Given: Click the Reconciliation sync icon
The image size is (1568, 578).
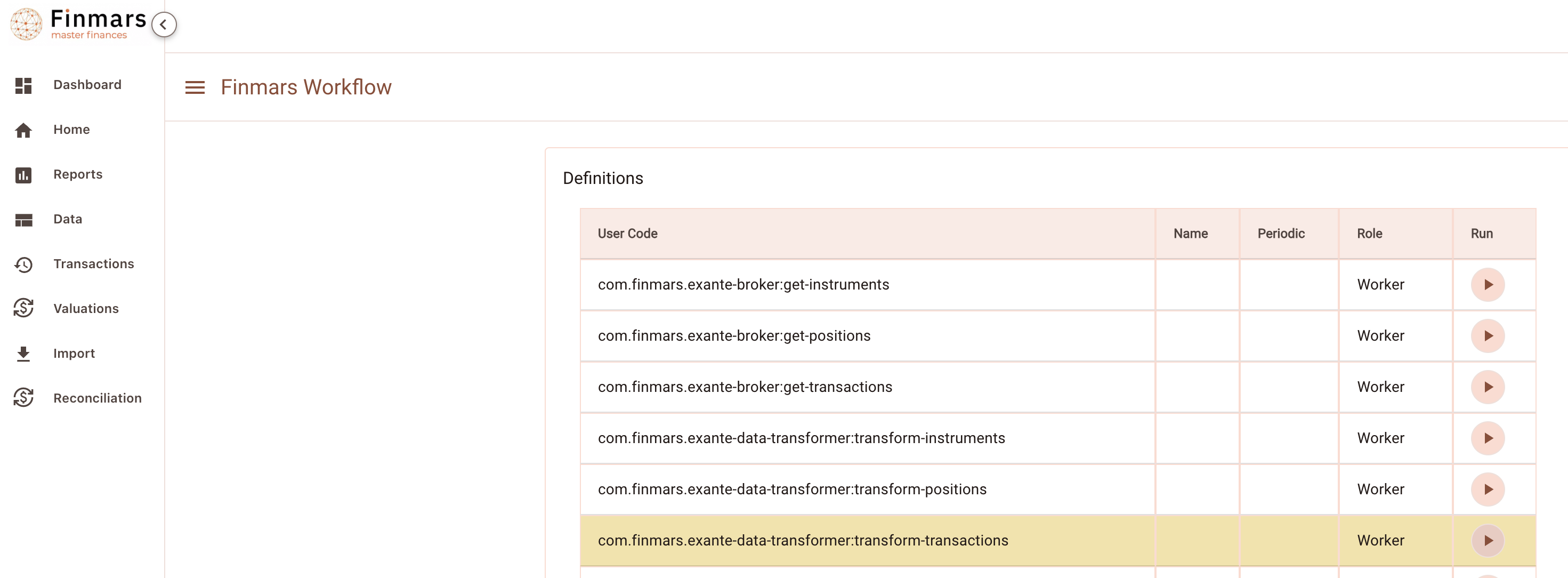Looking at the screenshot, I should click(24, 398).
